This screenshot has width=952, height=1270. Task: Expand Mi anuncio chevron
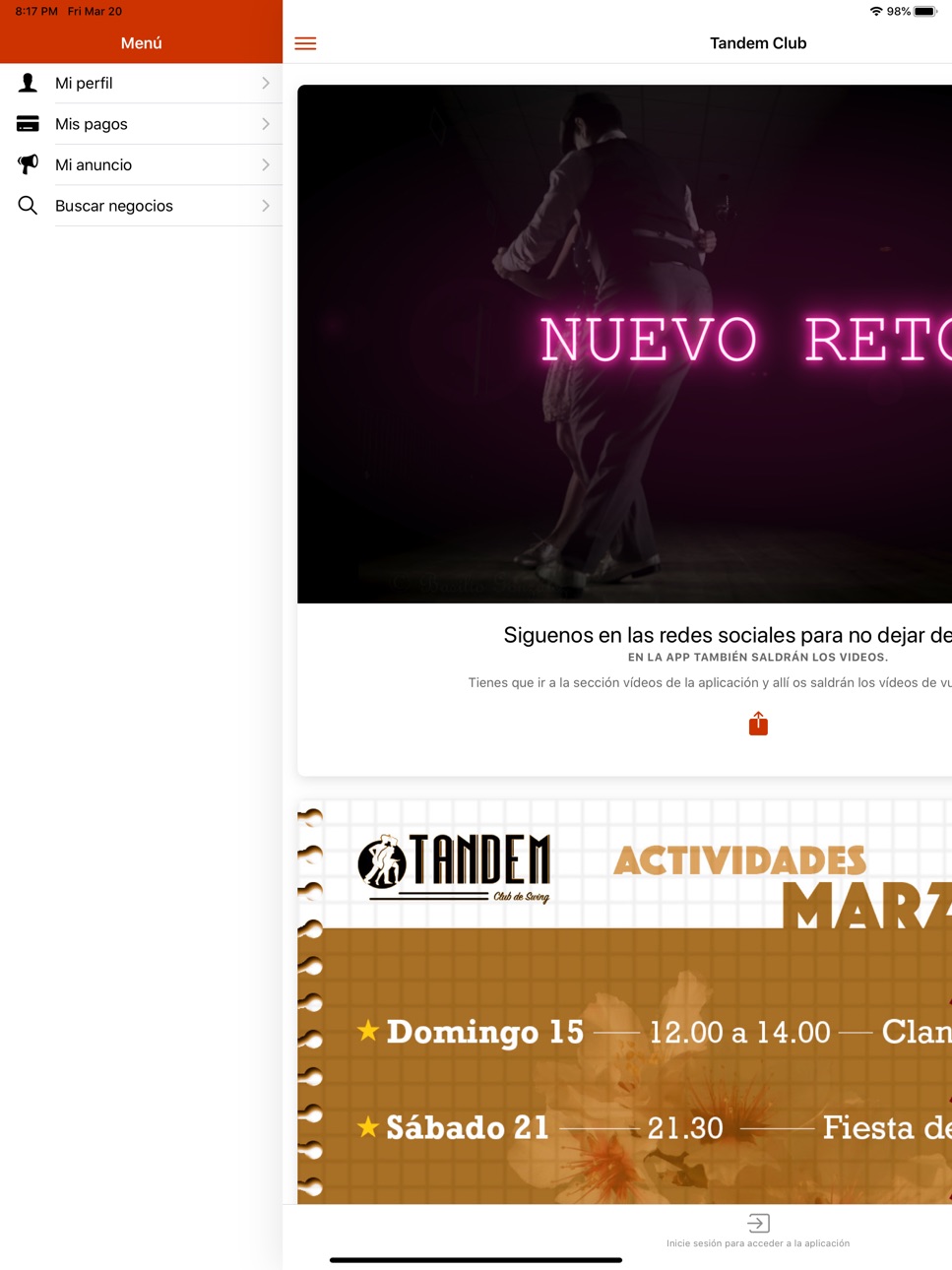click(x=266, y=164)
